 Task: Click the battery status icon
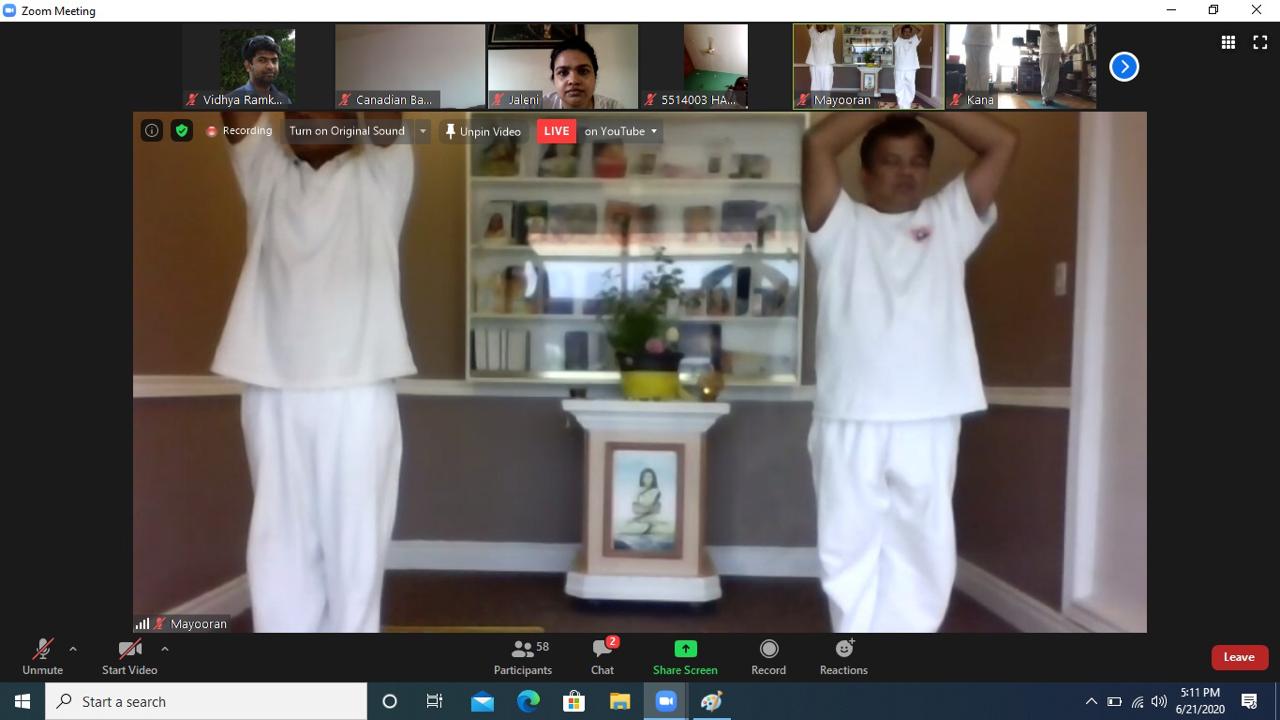[x=1114, y=701]
